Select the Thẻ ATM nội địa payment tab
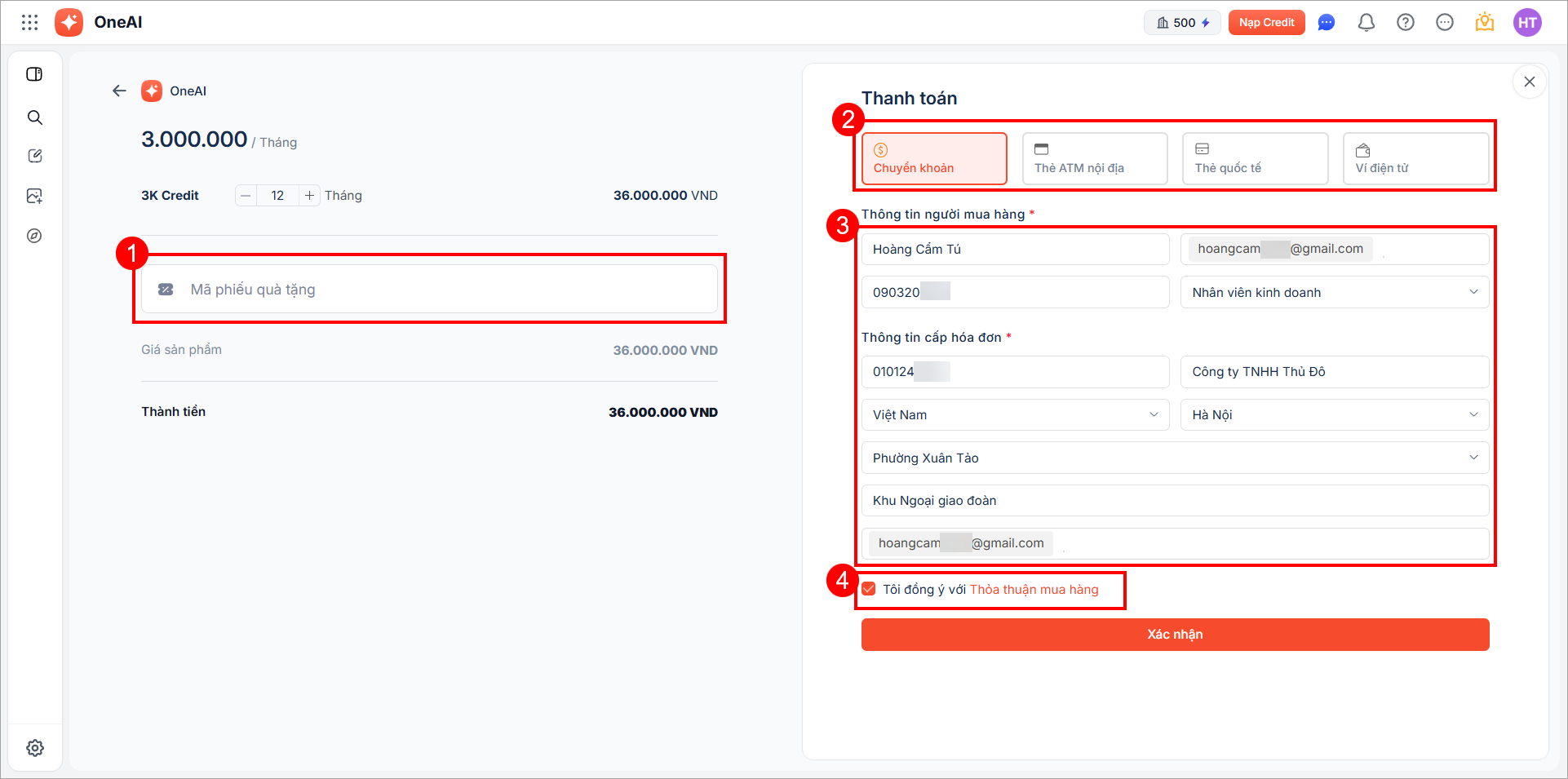 point(1095,158)
